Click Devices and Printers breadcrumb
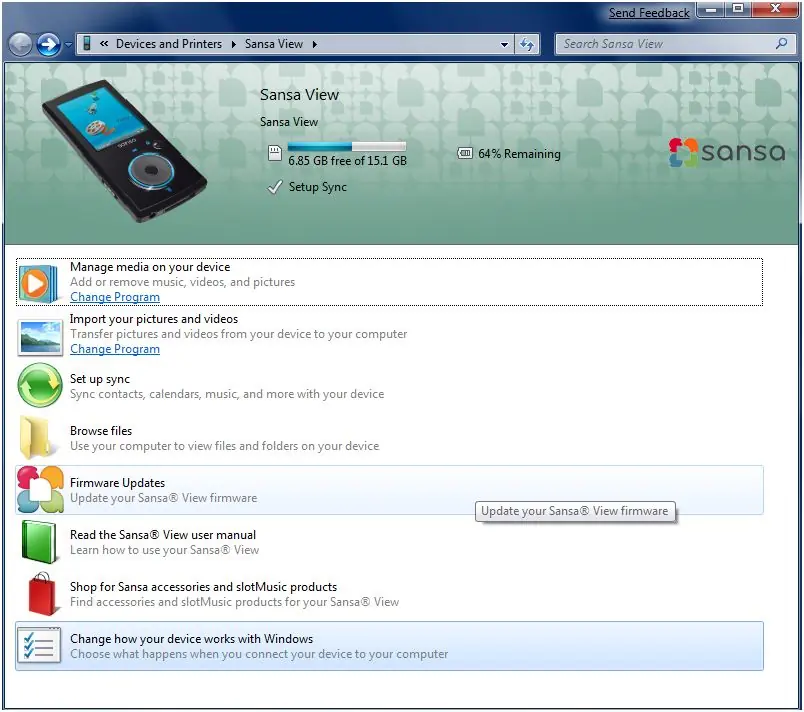804x712 pixels. point(169,44)
